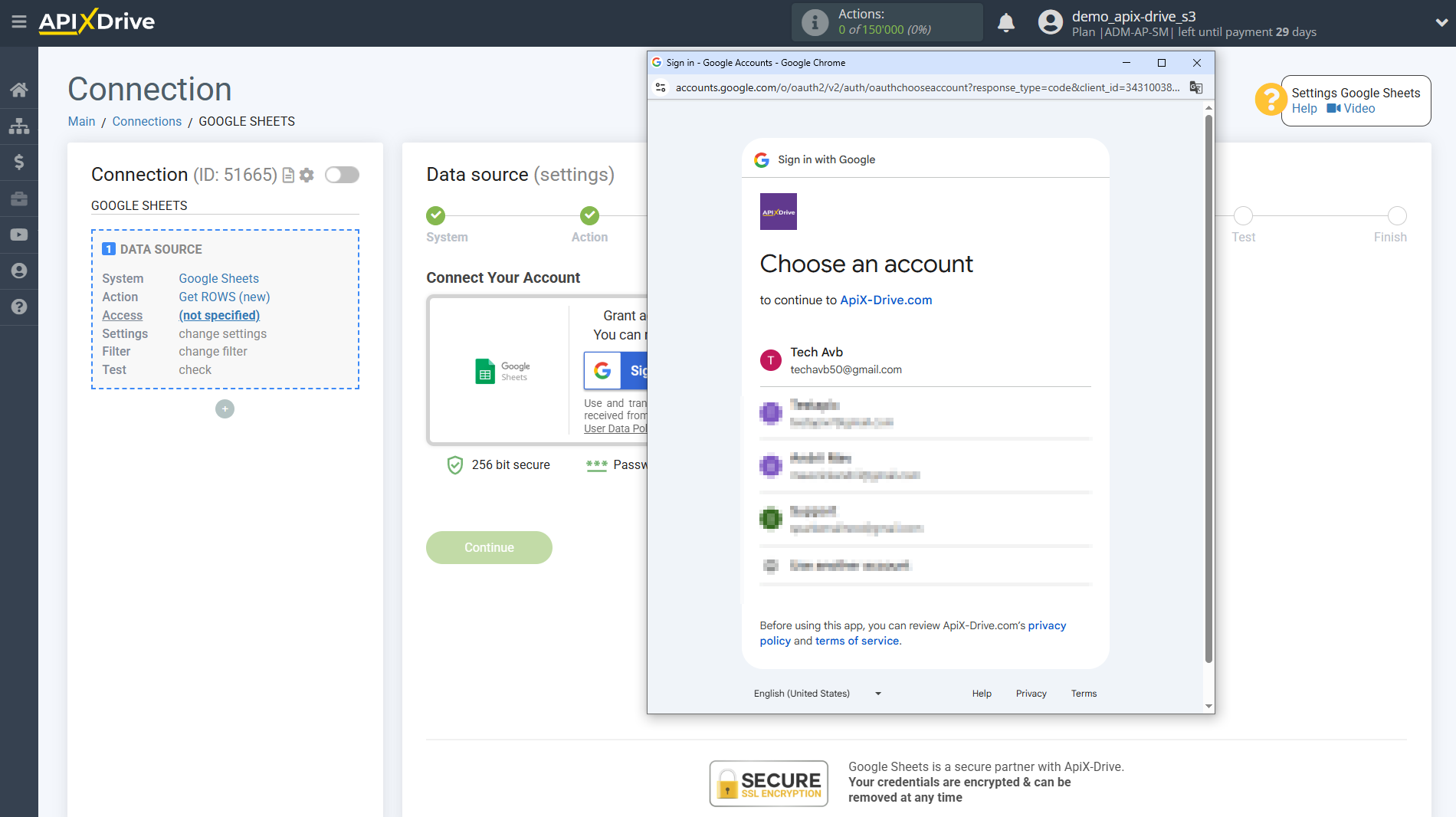Open the Help link in settings box

(1304, 109)
